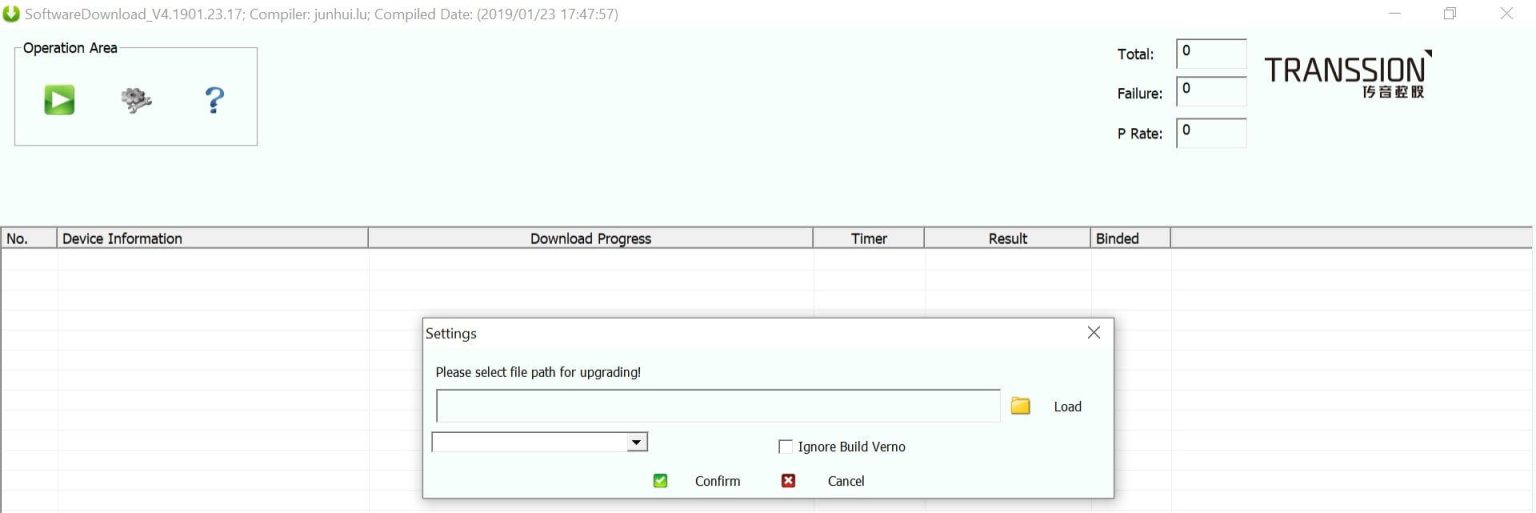Click the upgrade file path input field
Screen dimensions: 1536x513
point(718,406)
